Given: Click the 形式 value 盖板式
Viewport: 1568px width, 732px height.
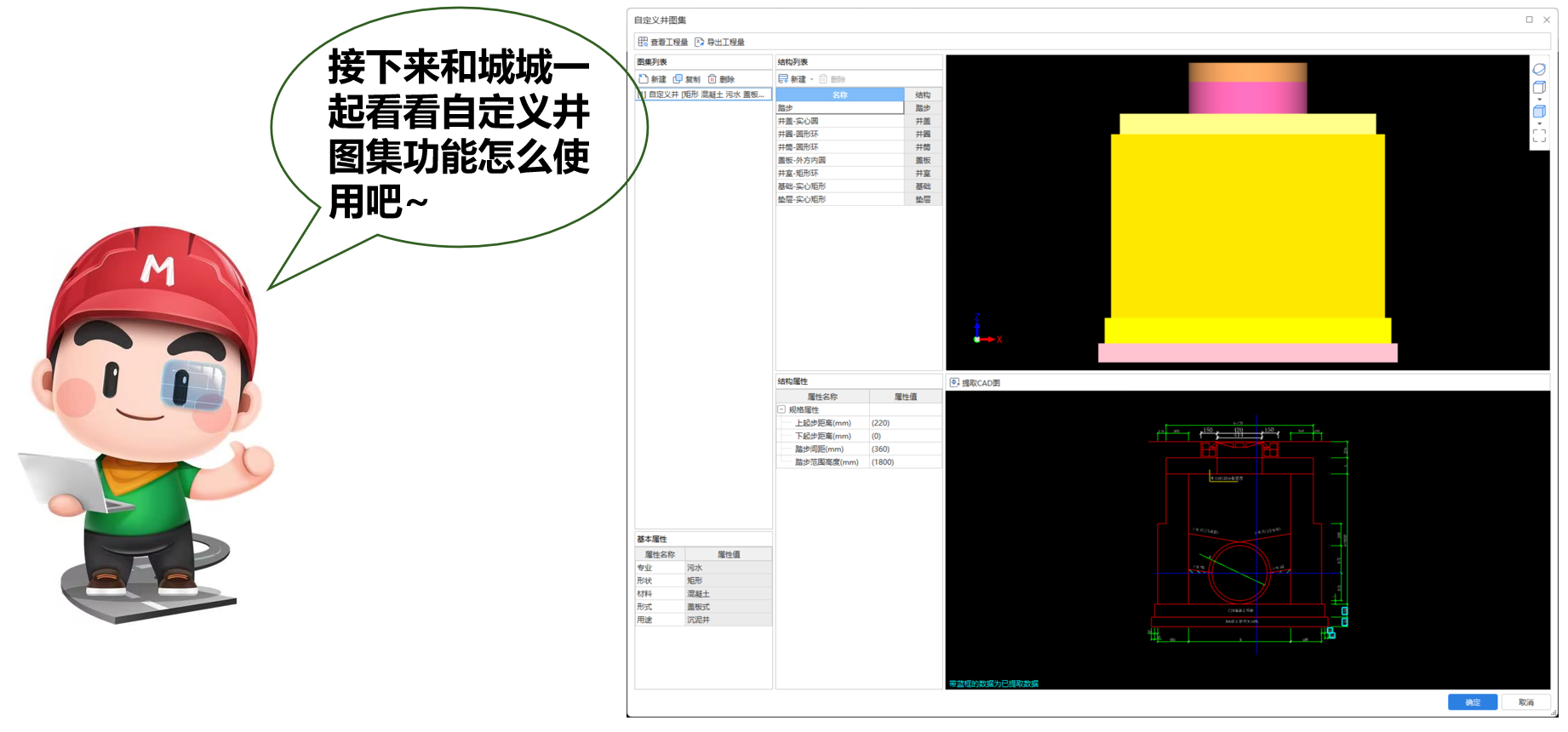Looking at the screenshot, I should (729, 607).
